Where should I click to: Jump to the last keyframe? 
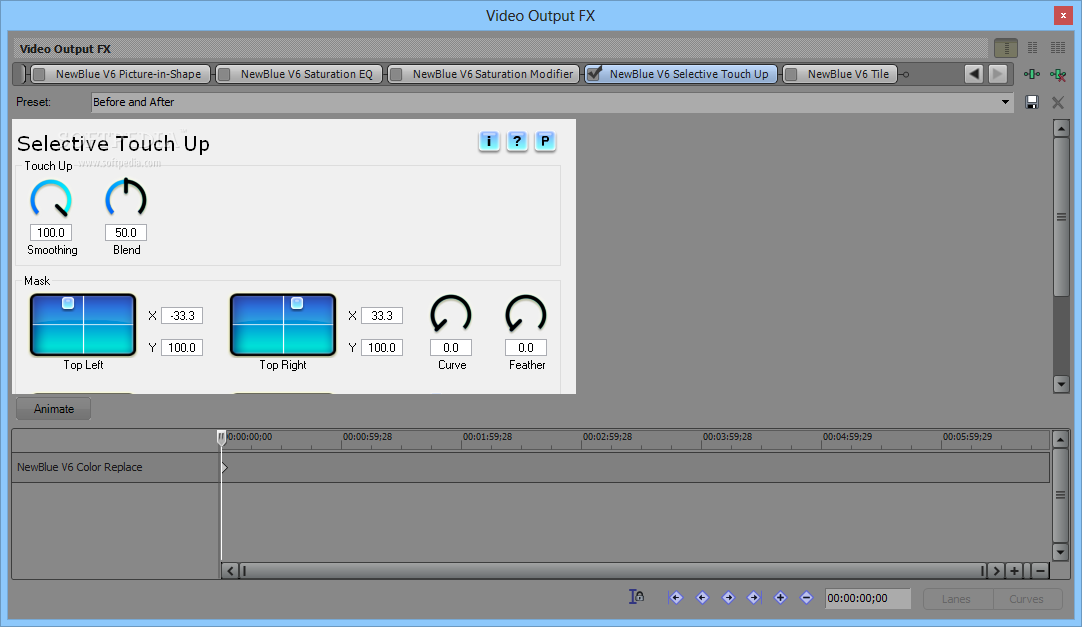pos(754,597)
